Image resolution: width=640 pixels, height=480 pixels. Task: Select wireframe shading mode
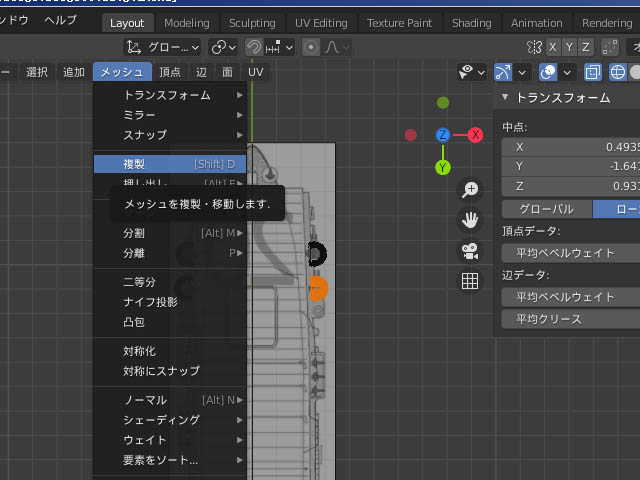(x=618, y=73)
